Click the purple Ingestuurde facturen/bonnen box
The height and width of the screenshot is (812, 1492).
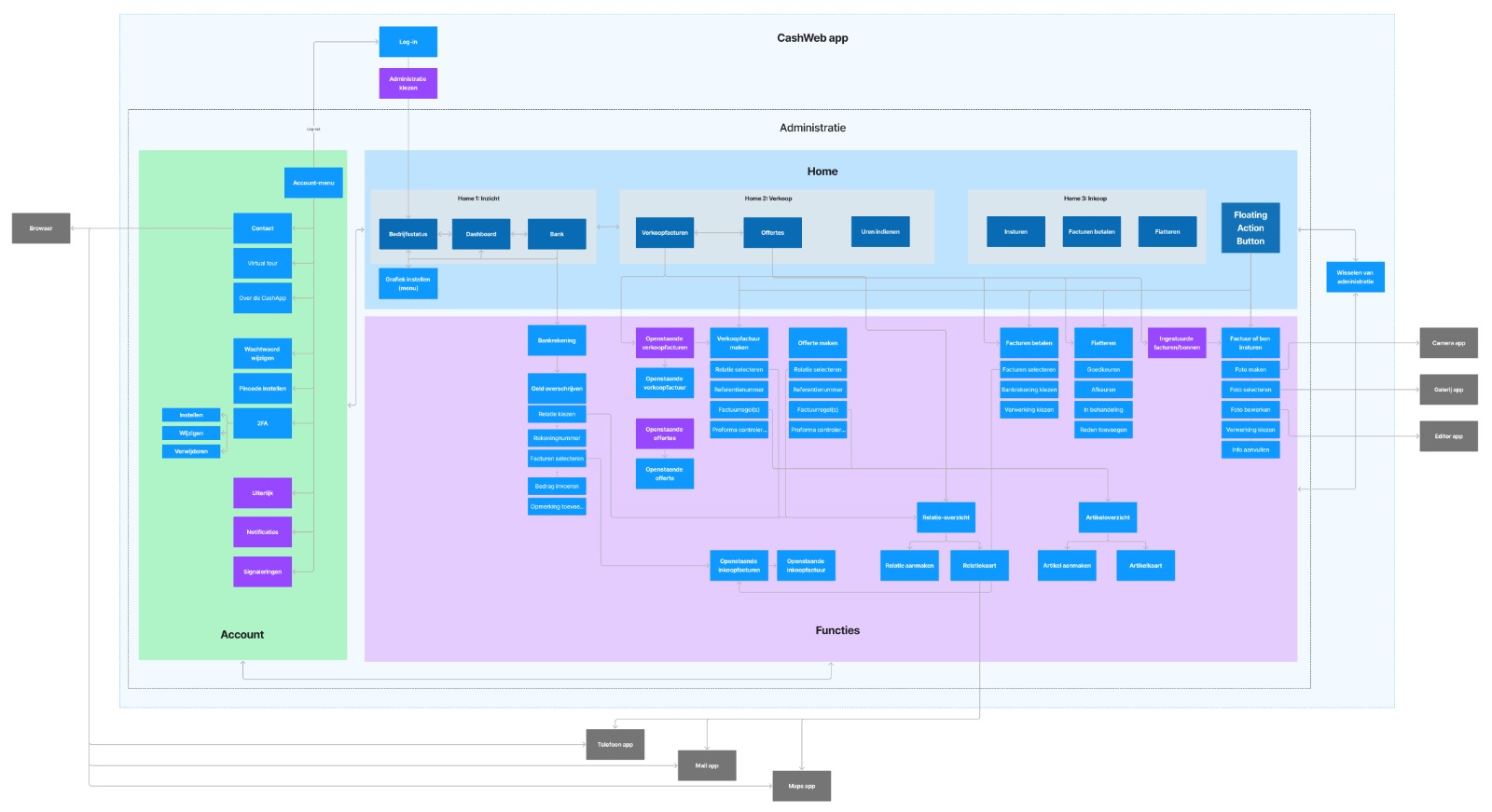coord(1177,343)
